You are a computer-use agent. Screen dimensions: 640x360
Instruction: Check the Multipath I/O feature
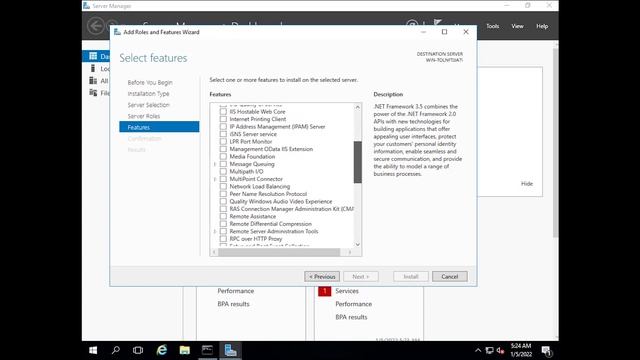223,171
